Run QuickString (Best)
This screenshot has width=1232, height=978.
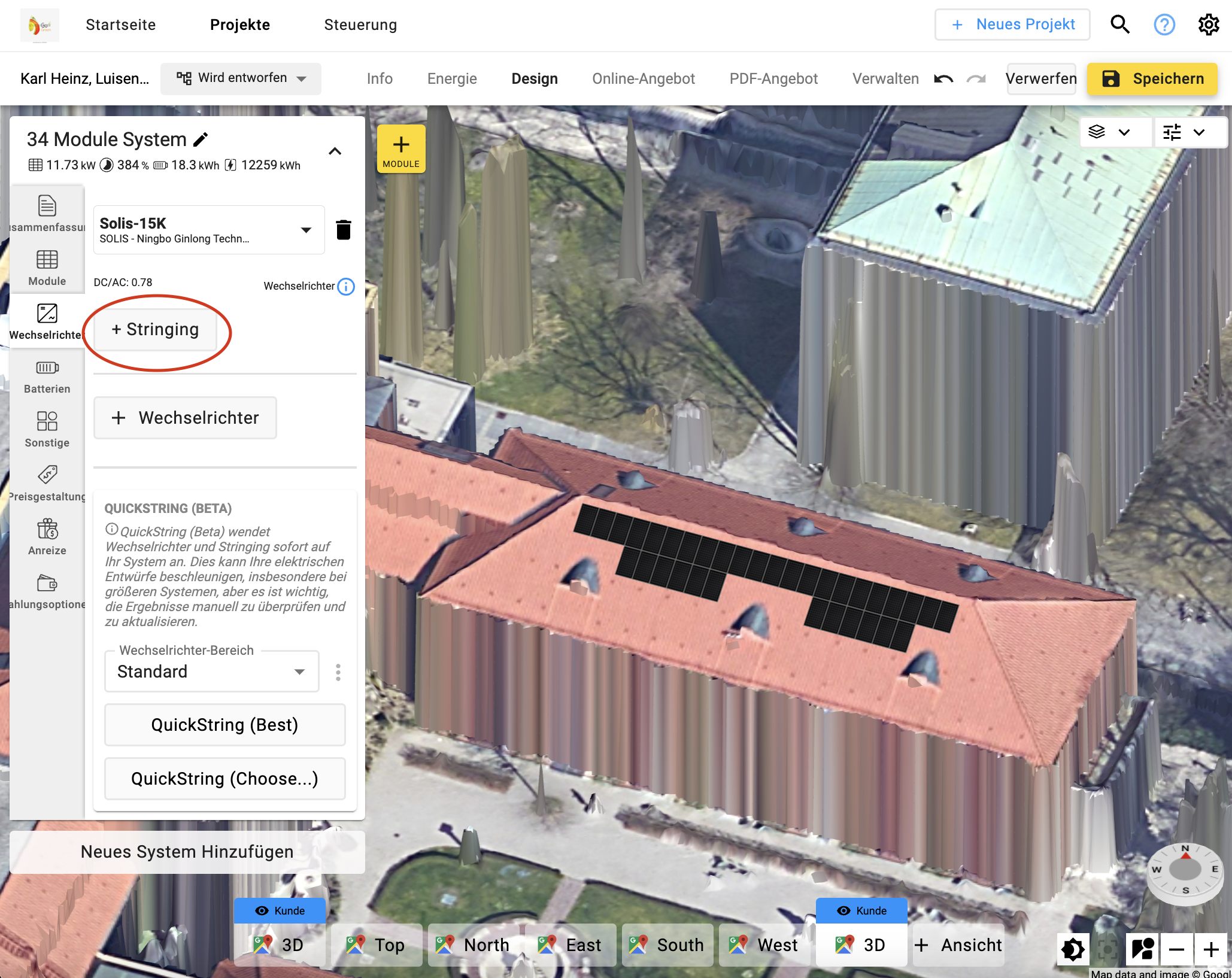[x=224, y=725]
